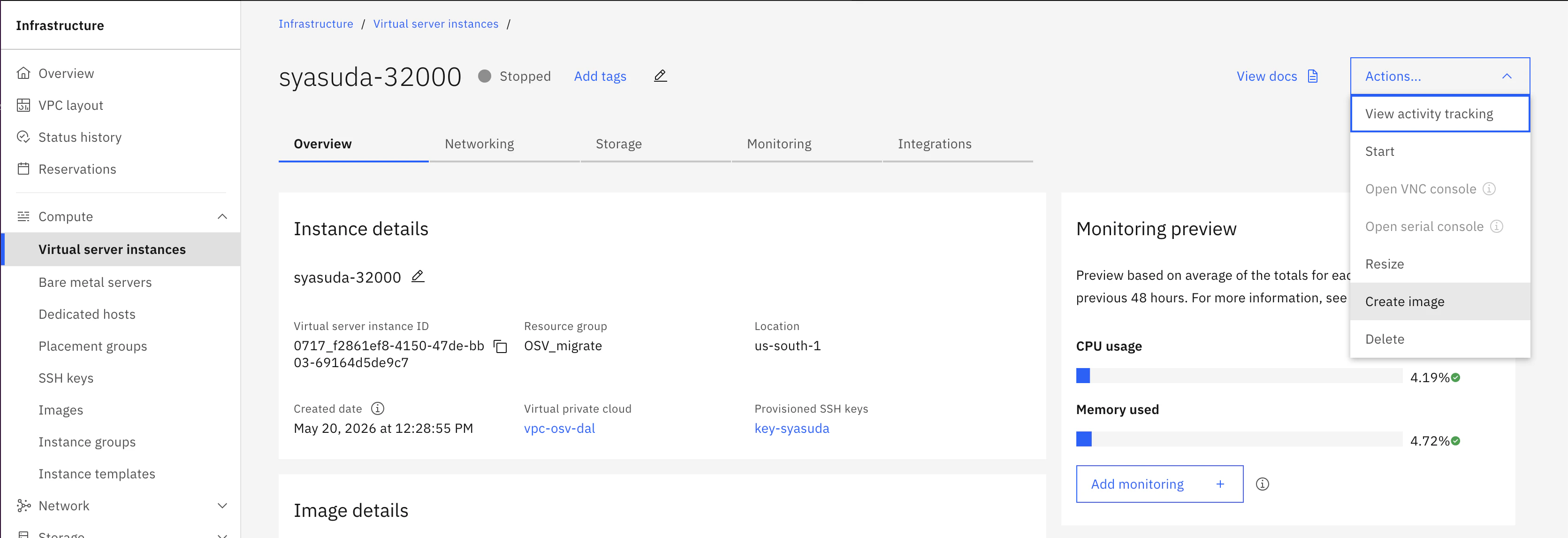Click the Reservations calendar icon
Image resolution: width=1568 pixels, height=538 pixels.
23,169
